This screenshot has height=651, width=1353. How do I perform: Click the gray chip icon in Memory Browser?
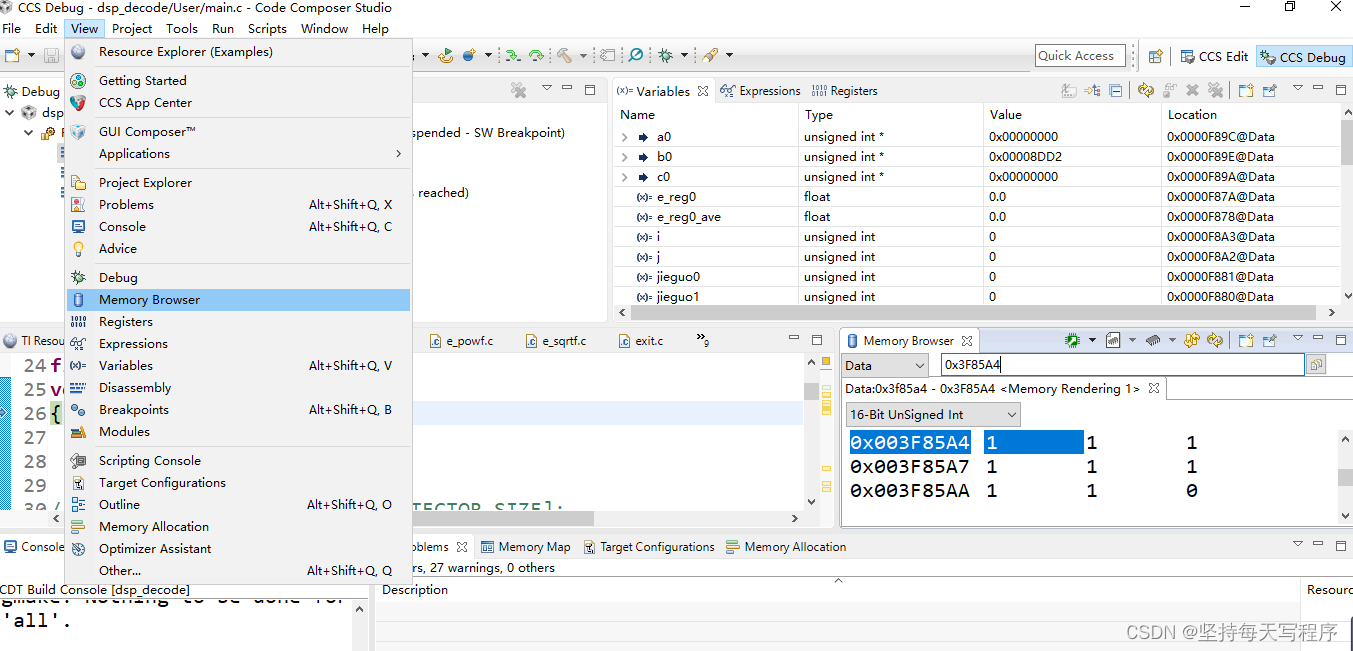pos(1153,340)
